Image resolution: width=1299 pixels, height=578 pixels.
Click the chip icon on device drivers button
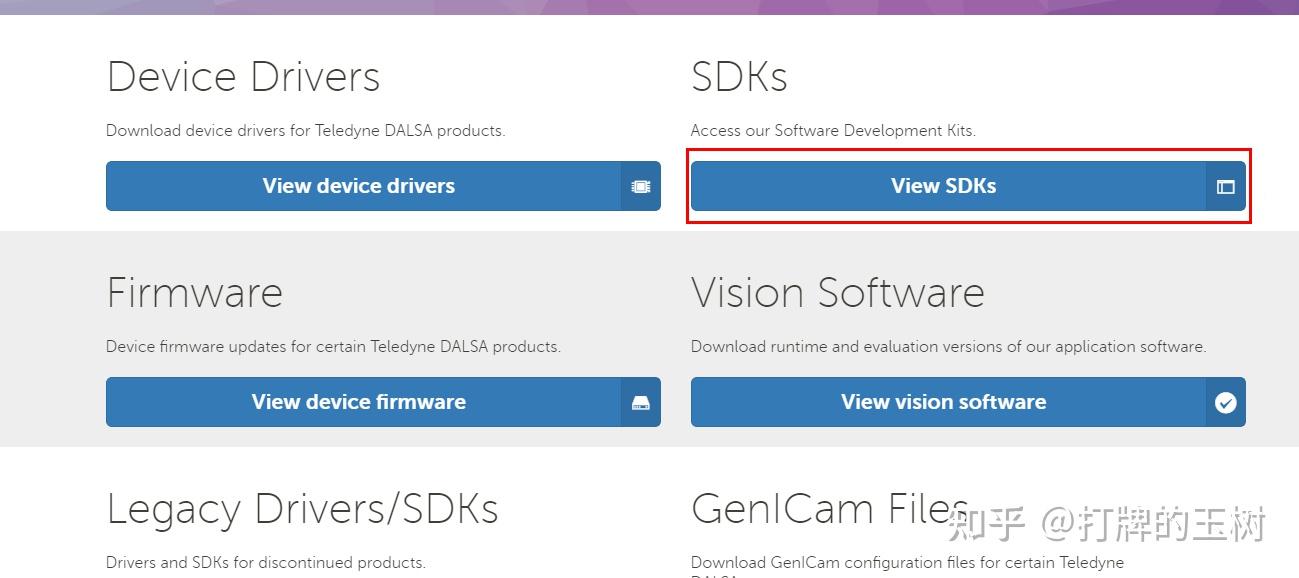coord(641,187)
